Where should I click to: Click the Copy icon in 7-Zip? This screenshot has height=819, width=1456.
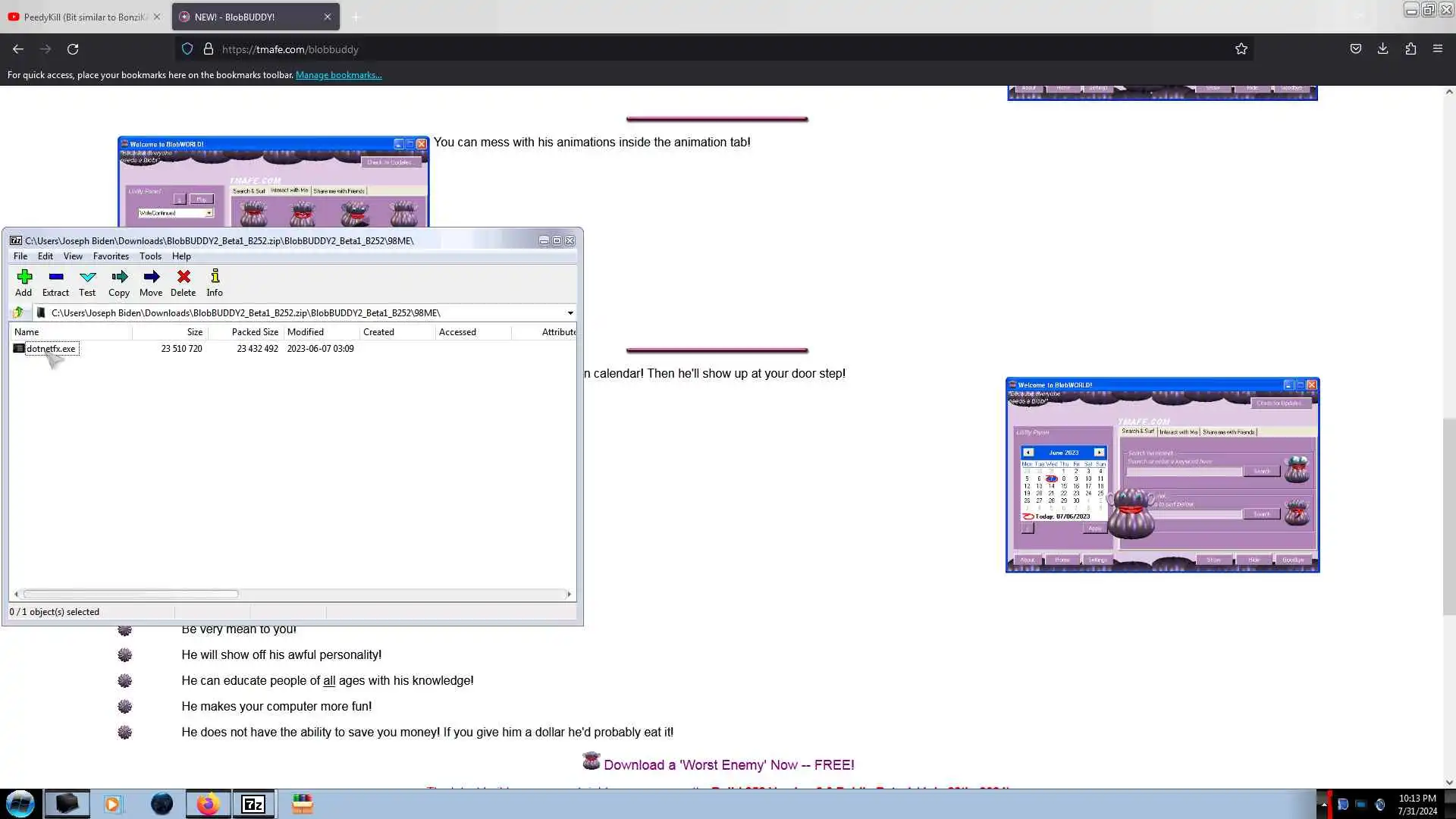point(119,282)
